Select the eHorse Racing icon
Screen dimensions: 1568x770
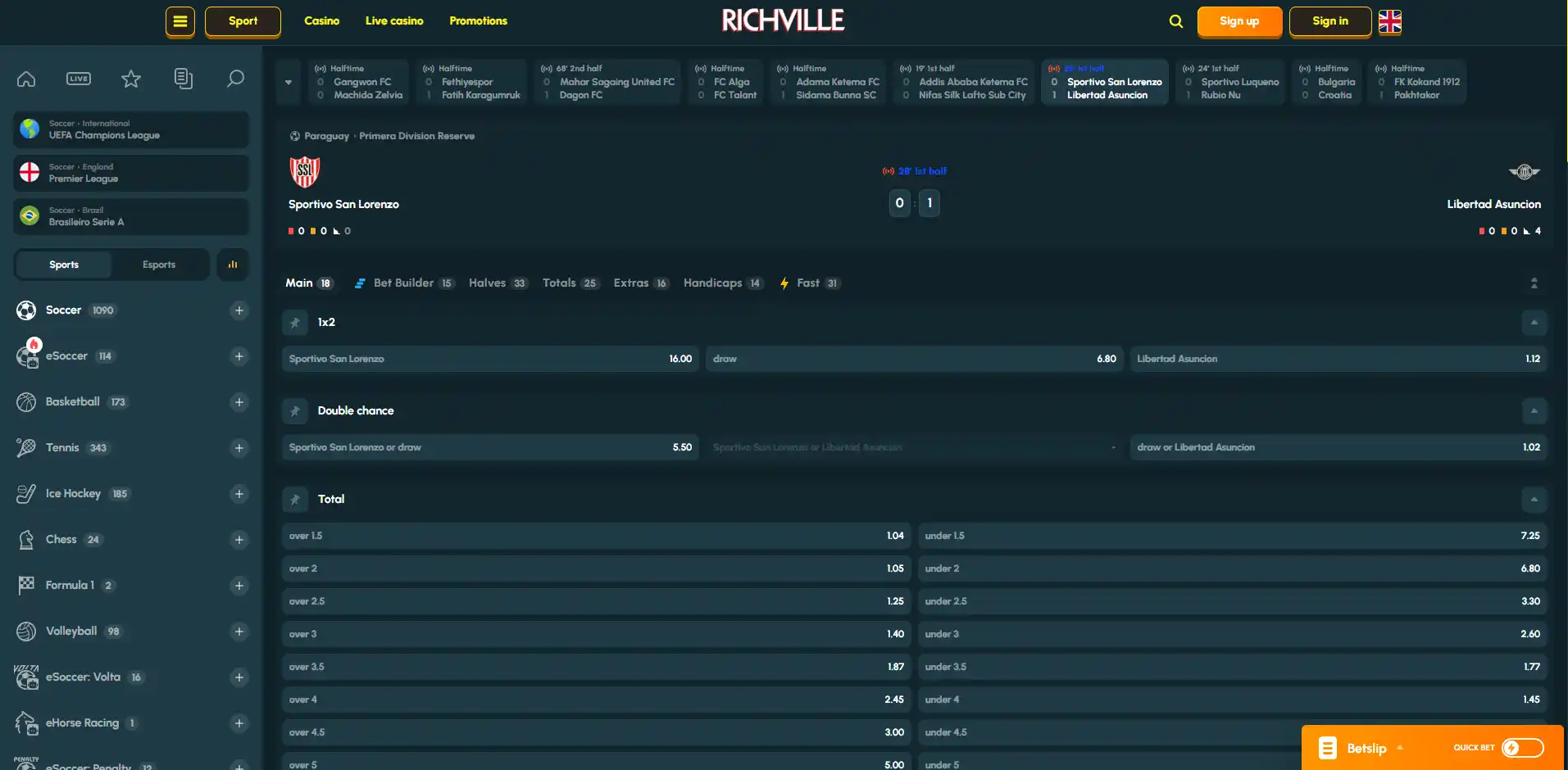26,723
